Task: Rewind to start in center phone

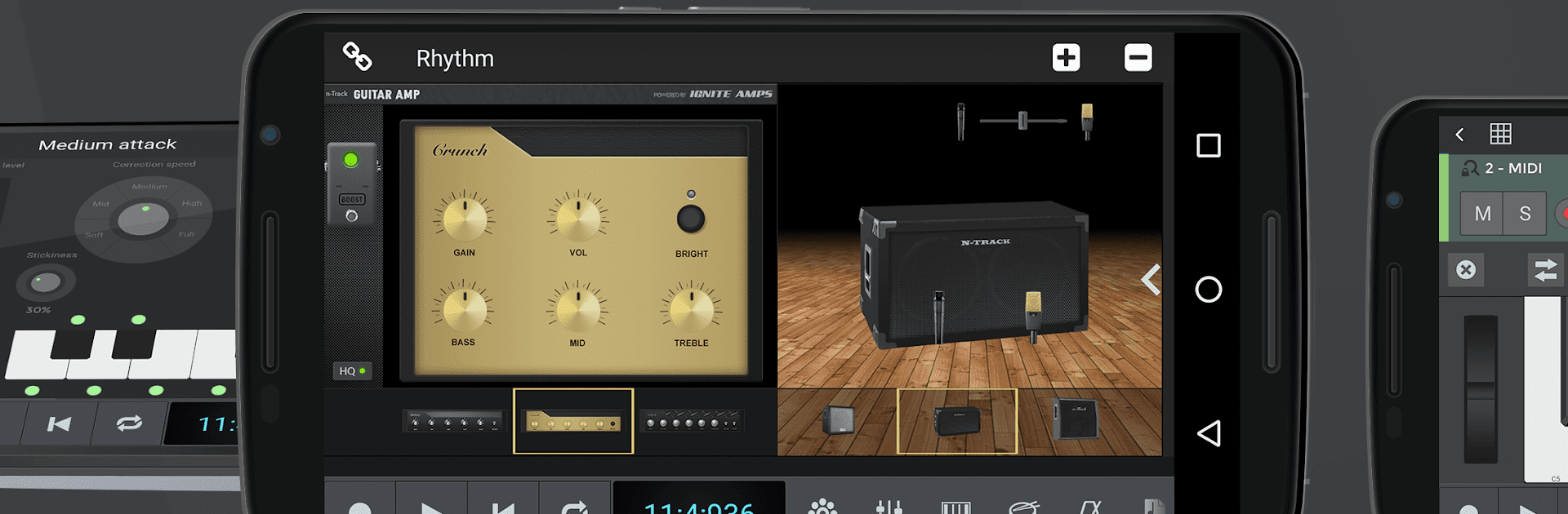Action: pos(503,507)
